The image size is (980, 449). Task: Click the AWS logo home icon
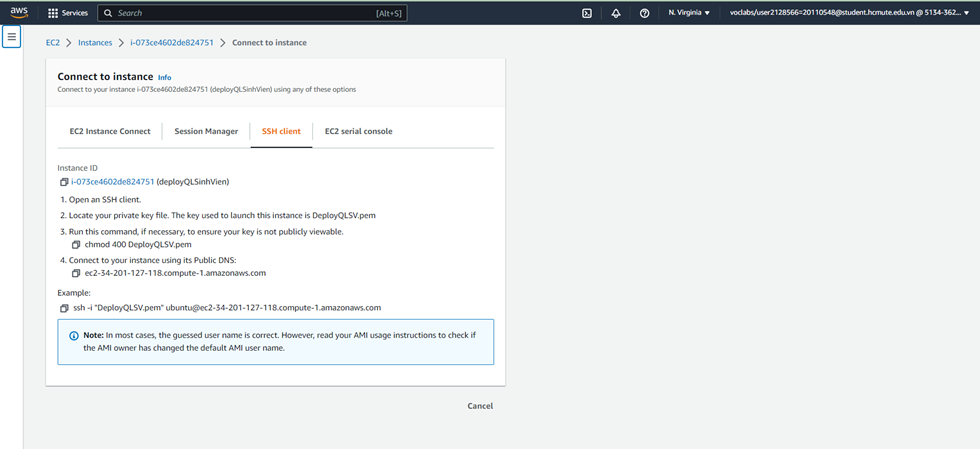pos(19,13)
